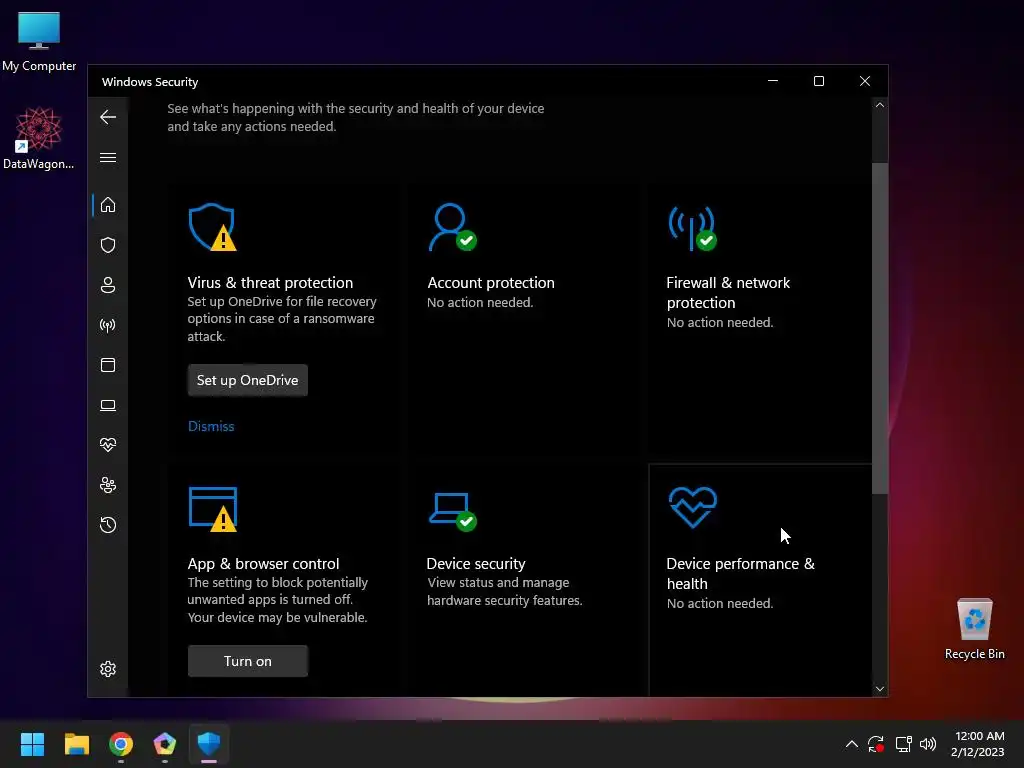The height and width of the screenshot is (768, 1024).
Task: Open the hamburger navigation menu
Action: pos(108,158)
